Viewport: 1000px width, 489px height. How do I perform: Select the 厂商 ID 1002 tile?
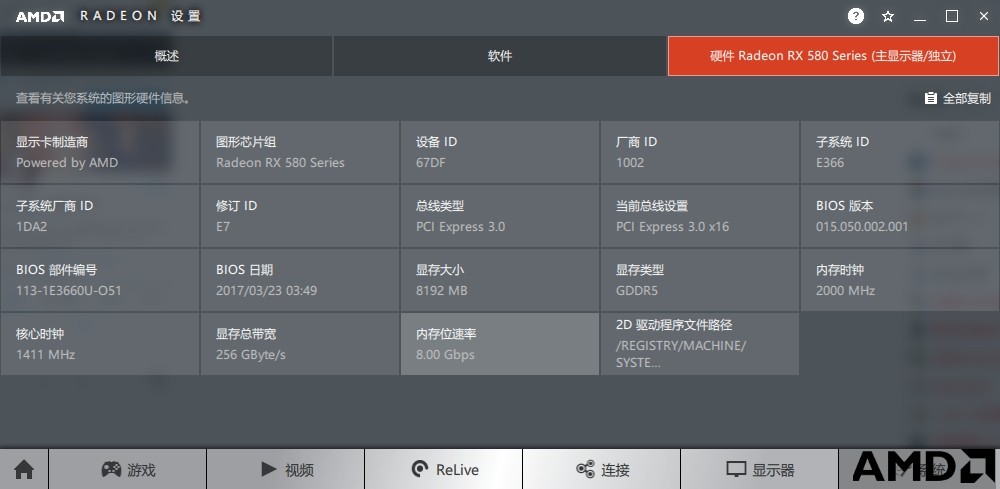click(700, 152)
